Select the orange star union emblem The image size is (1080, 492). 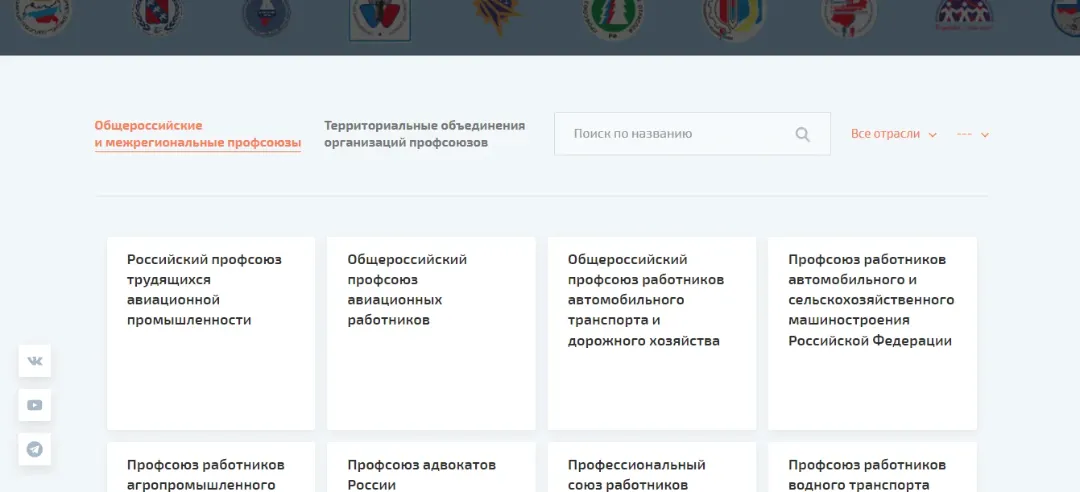click(497, 15)
